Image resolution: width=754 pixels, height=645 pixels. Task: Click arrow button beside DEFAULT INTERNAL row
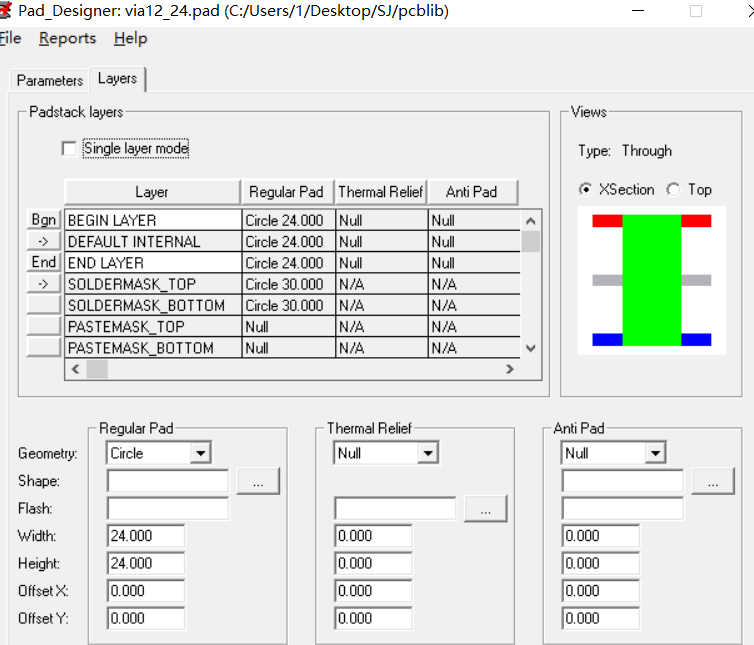pos(44,241)
